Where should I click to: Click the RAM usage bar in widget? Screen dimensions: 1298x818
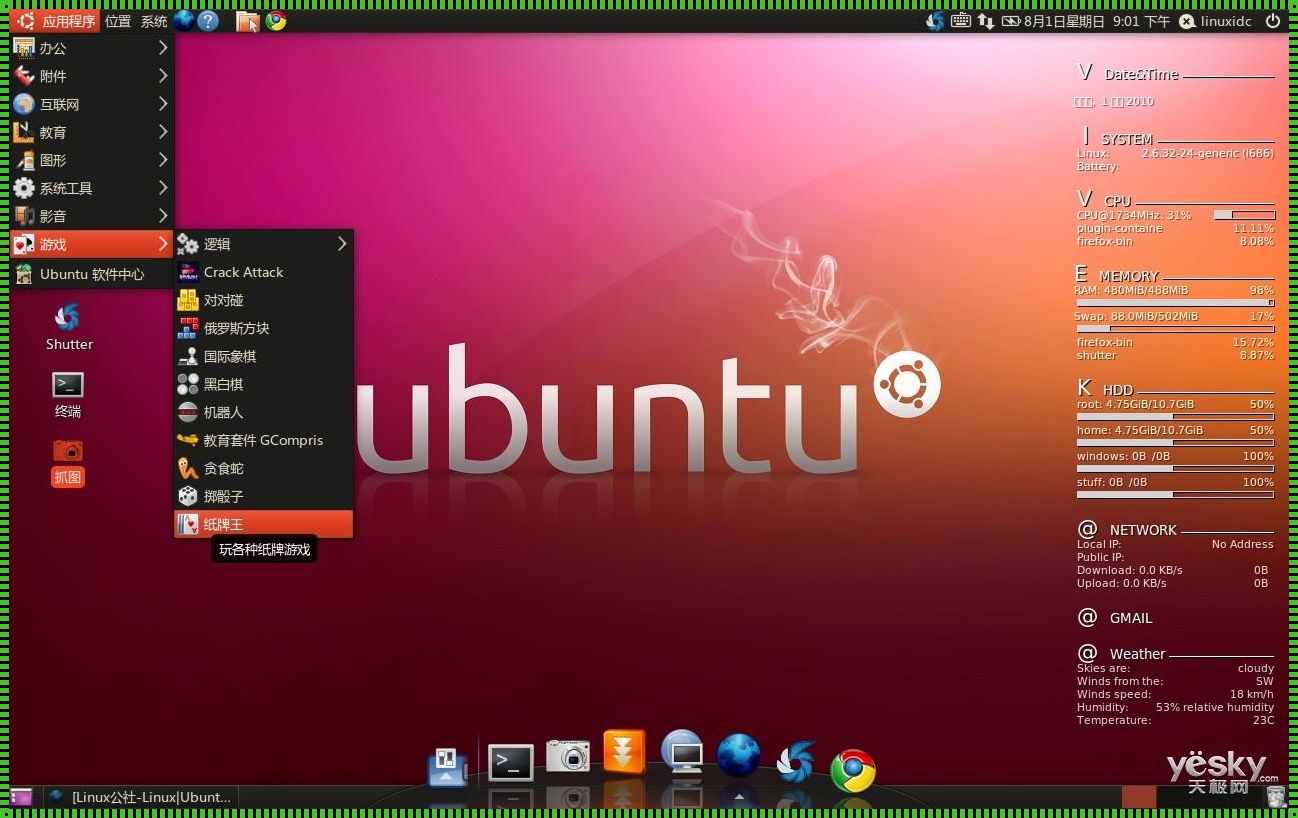[1175, 302]
